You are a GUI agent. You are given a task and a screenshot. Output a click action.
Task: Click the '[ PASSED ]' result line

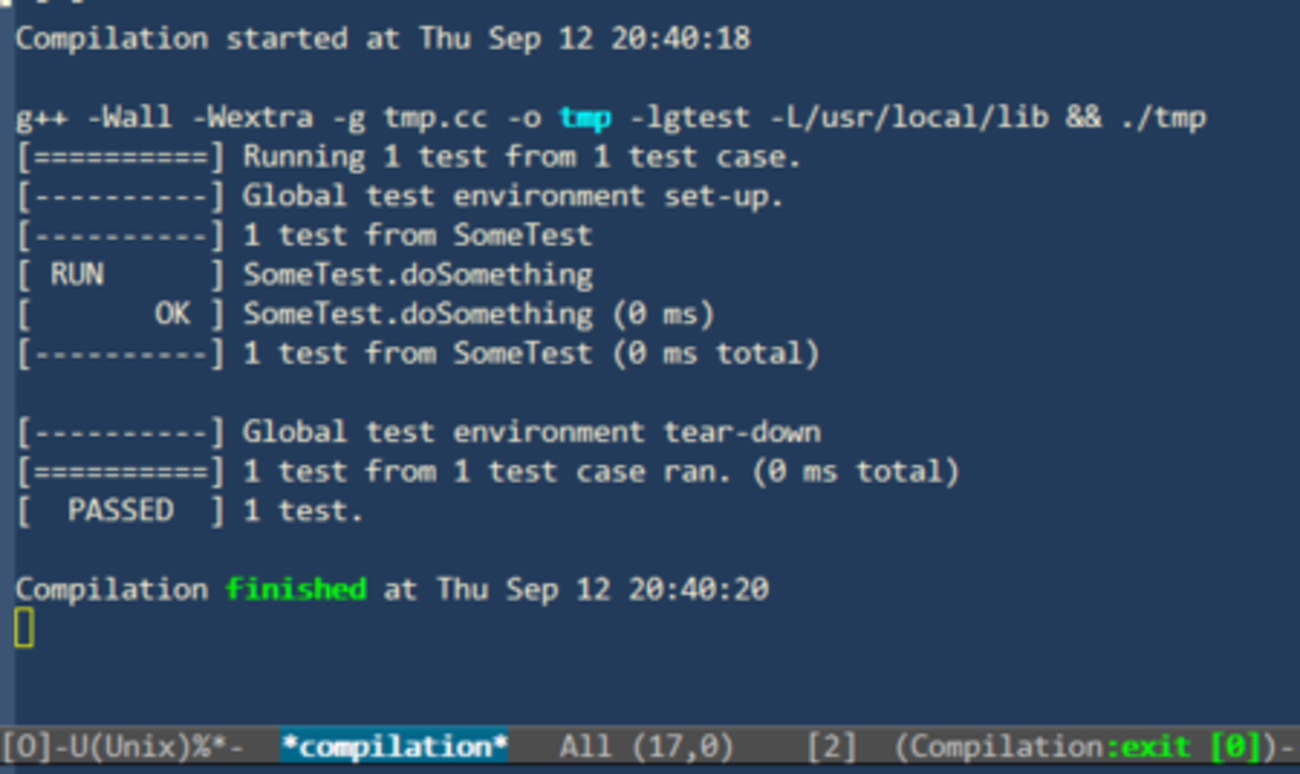coord(190,511)
